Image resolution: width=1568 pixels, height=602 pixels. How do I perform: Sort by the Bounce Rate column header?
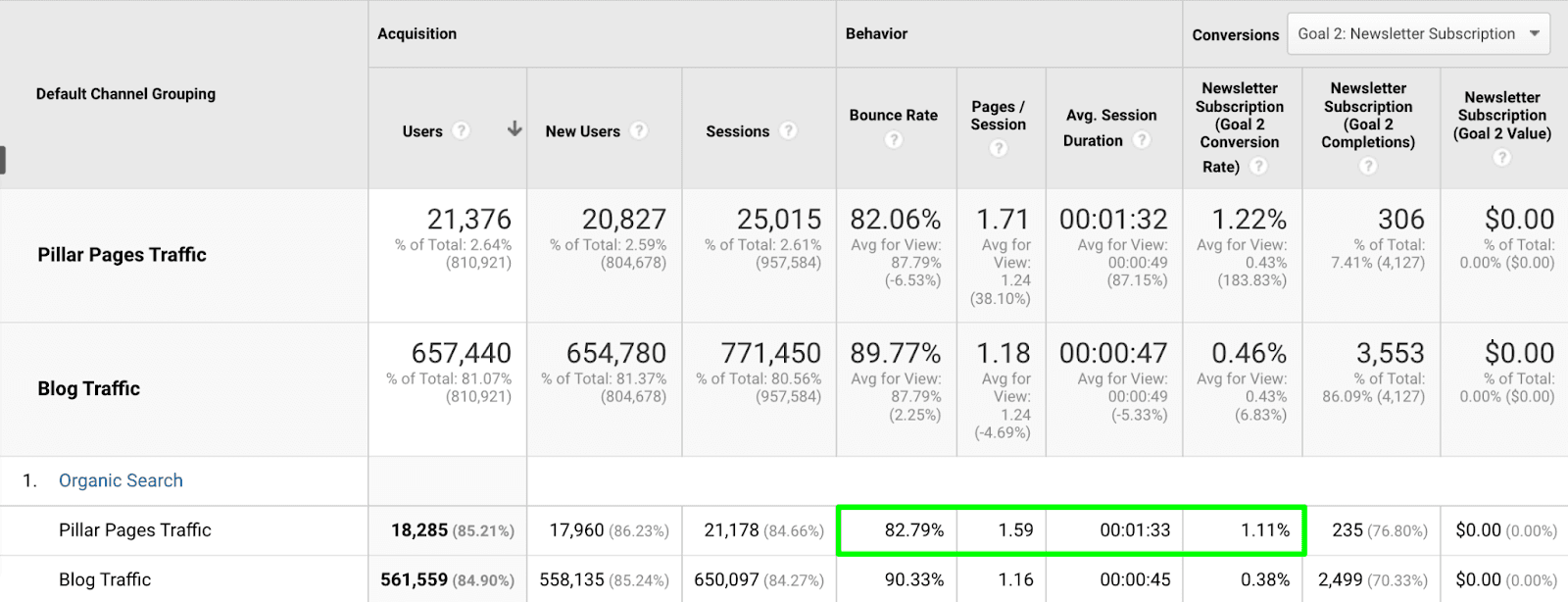point(893,116)
